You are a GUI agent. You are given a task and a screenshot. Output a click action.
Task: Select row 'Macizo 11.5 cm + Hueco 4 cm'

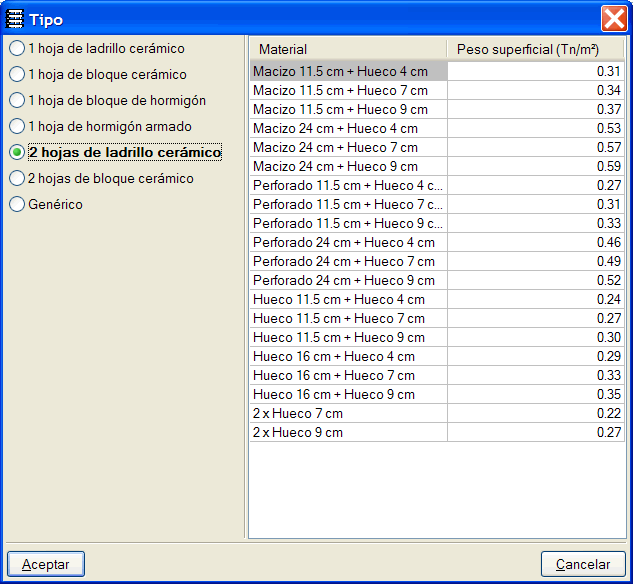click(437, 71)
